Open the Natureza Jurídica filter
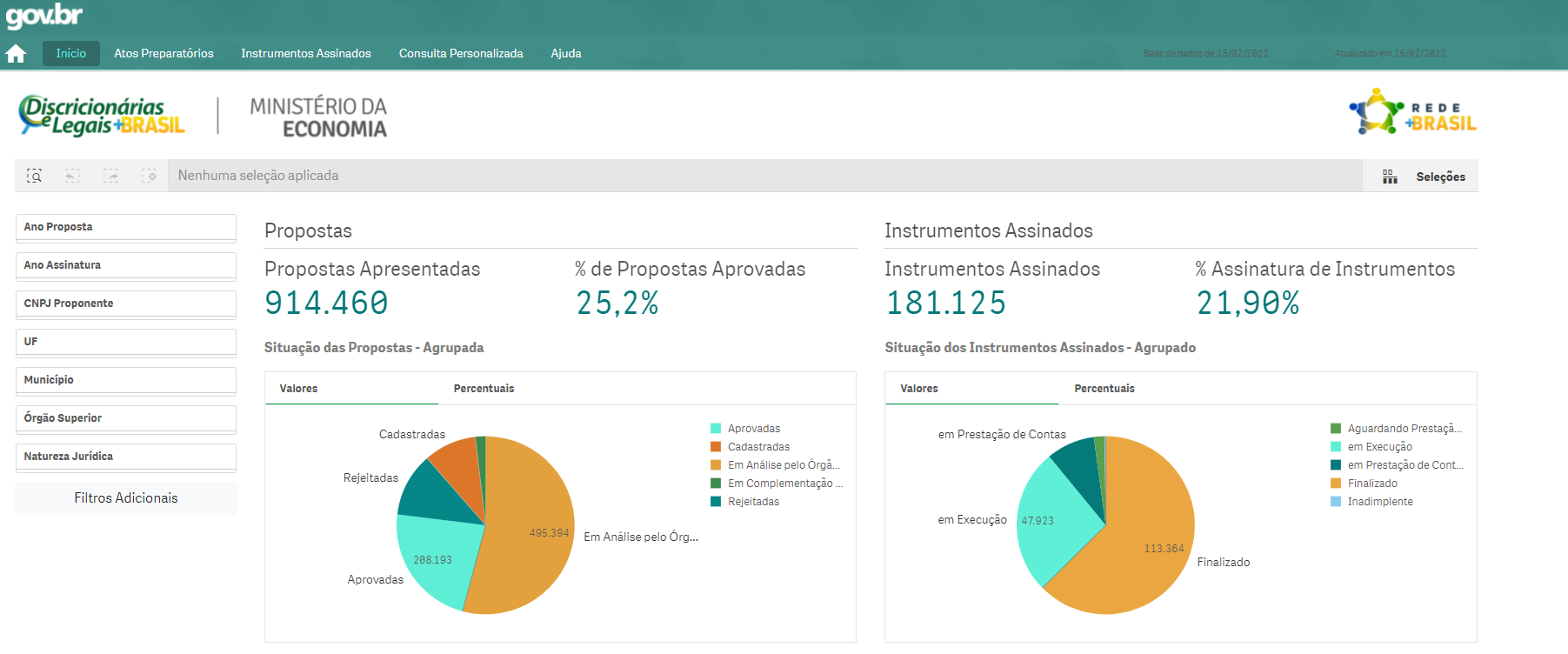The width and height of the screenshot is (1568, 654). (125, 457)
